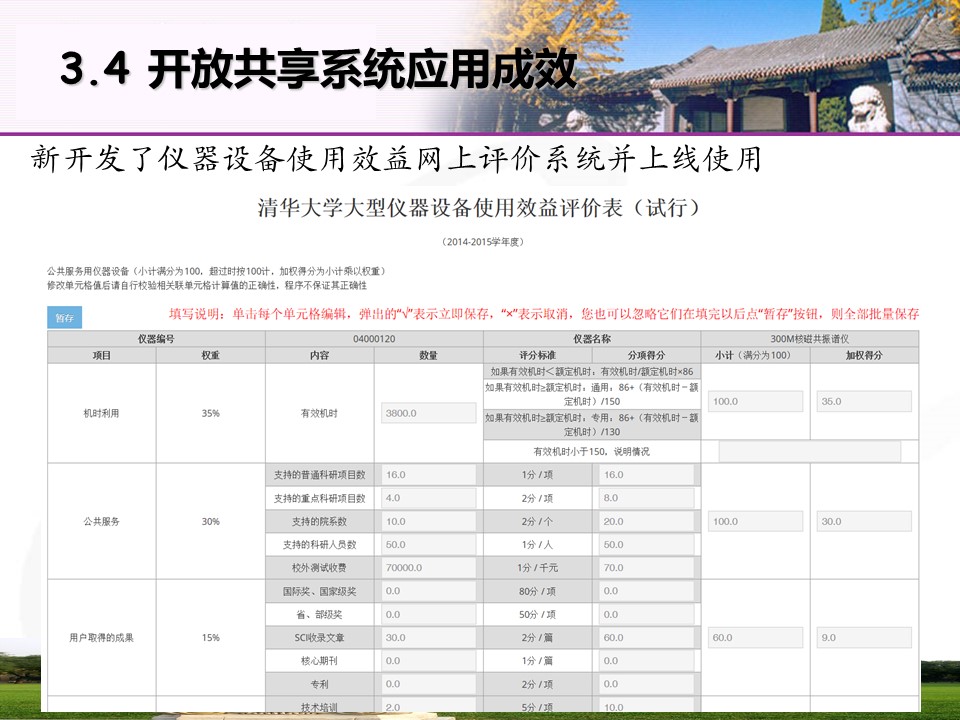
Task: Edit quantity field for 支持的科研人员数
Action: pyautogui.click(x=429, y=544)
